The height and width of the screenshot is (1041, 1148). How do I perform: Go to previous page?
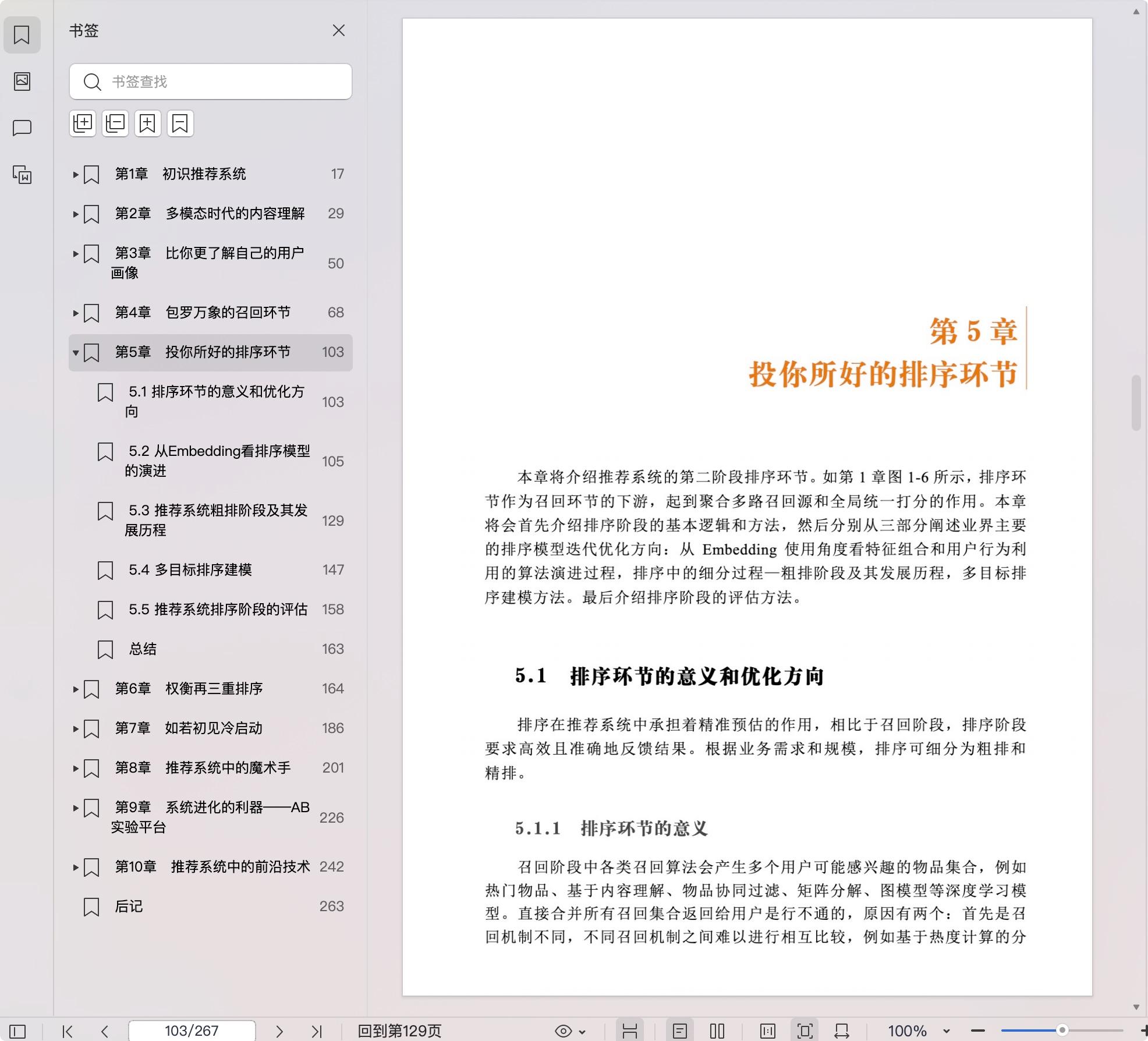pyautogui.click(x=105, y=1031)
